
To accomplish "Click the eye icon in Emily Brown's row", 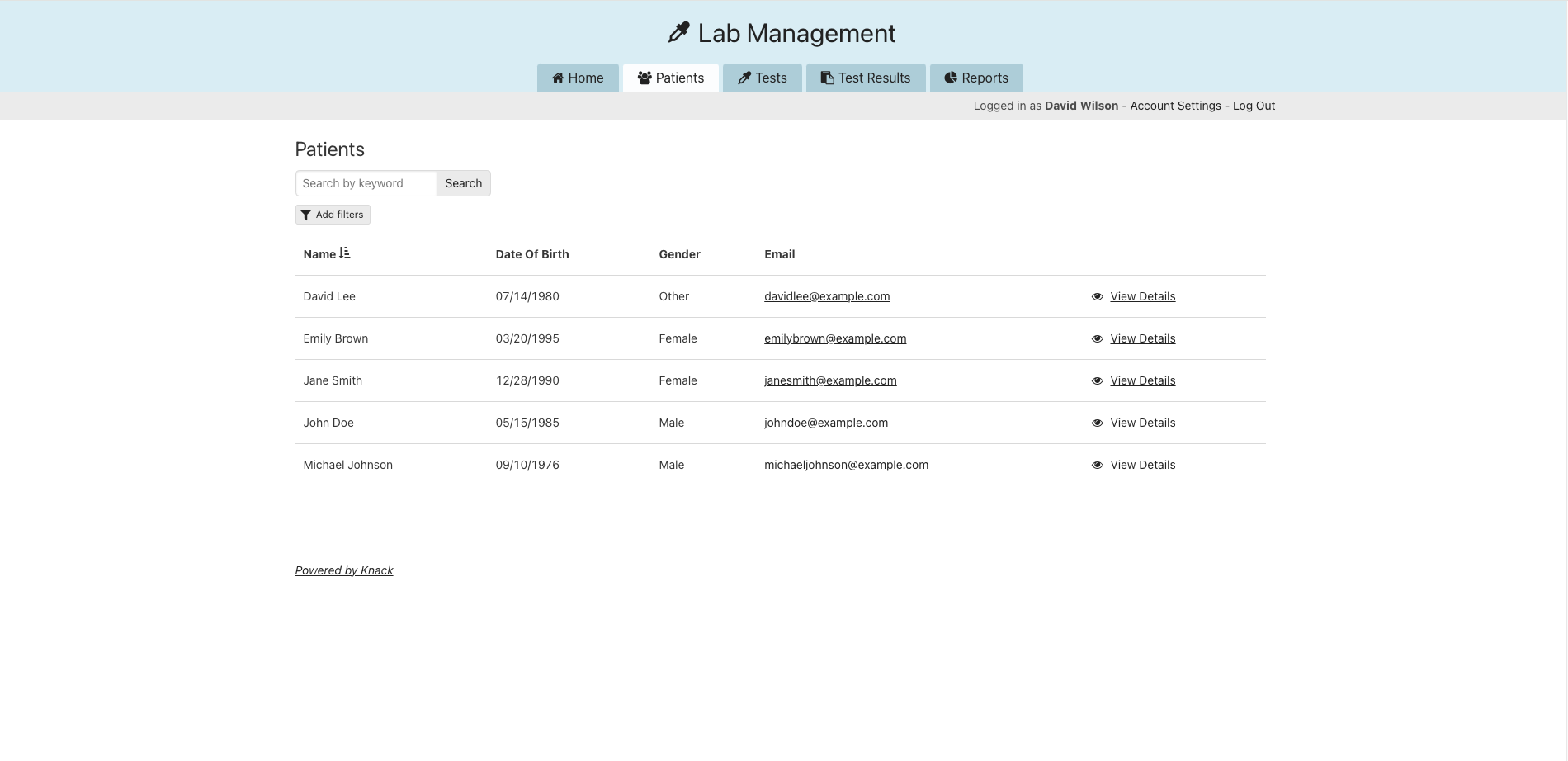I will [x=1097, y=339].
